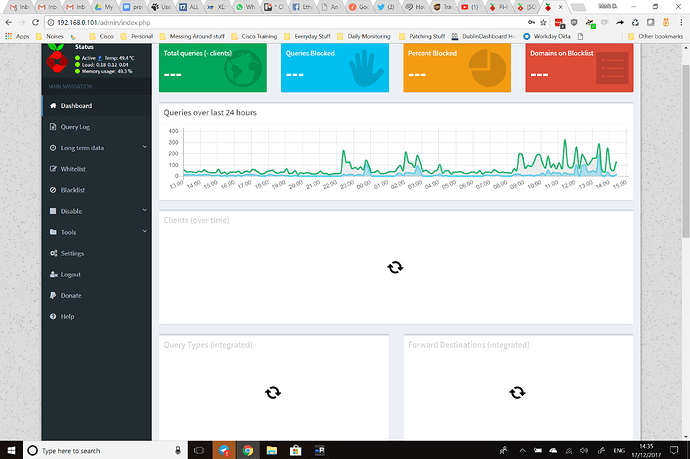Open the Everyday Stuff bookmarks folder
The height and width of the screenshot is (459, 690).
[308, 37]
